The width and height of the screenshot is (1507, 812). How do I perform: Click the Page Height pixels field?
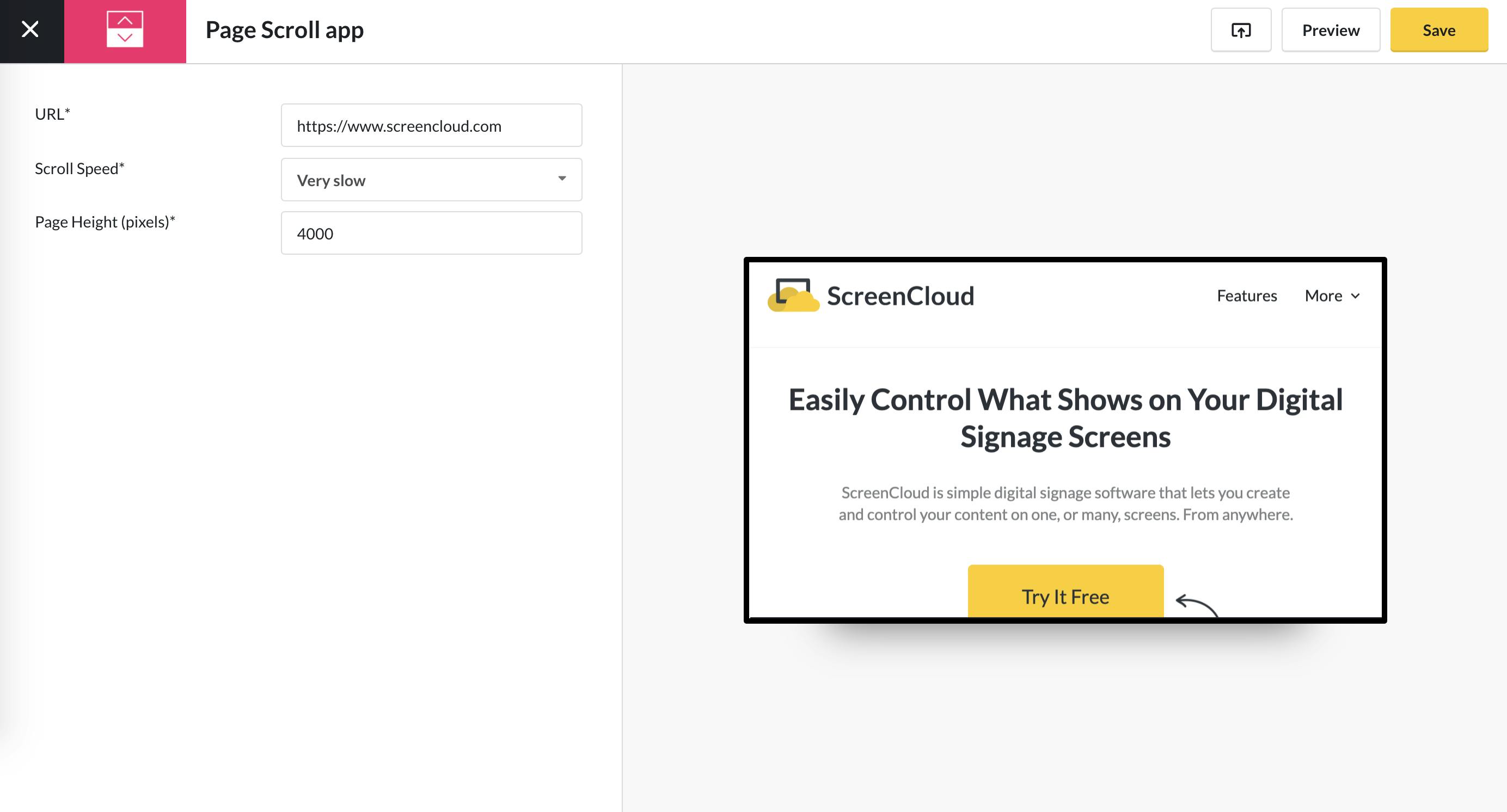click(431, 233)
